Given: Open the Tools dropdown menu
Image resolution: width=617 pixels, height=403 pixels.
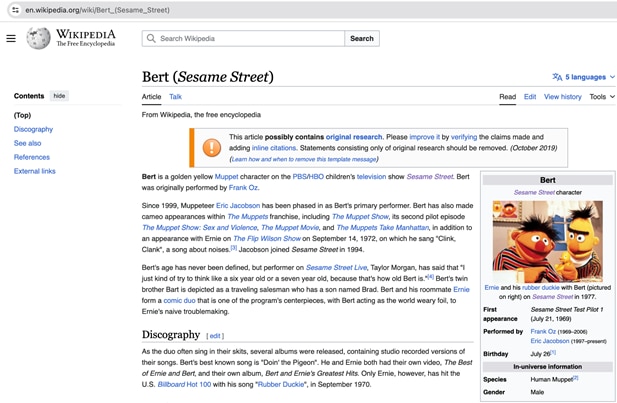Looking at the screenshot, I should click(602, 97).
